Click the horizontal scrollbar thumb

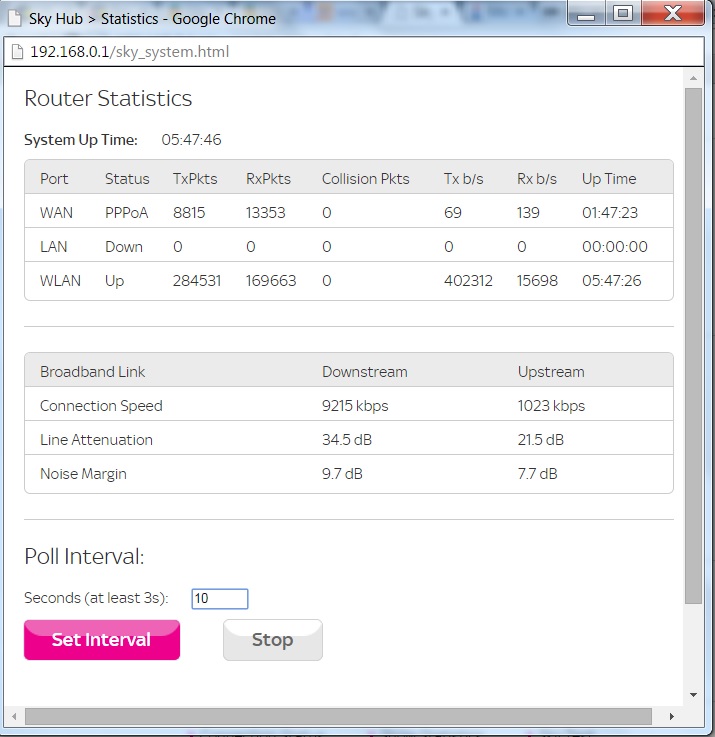pos(338,716)
